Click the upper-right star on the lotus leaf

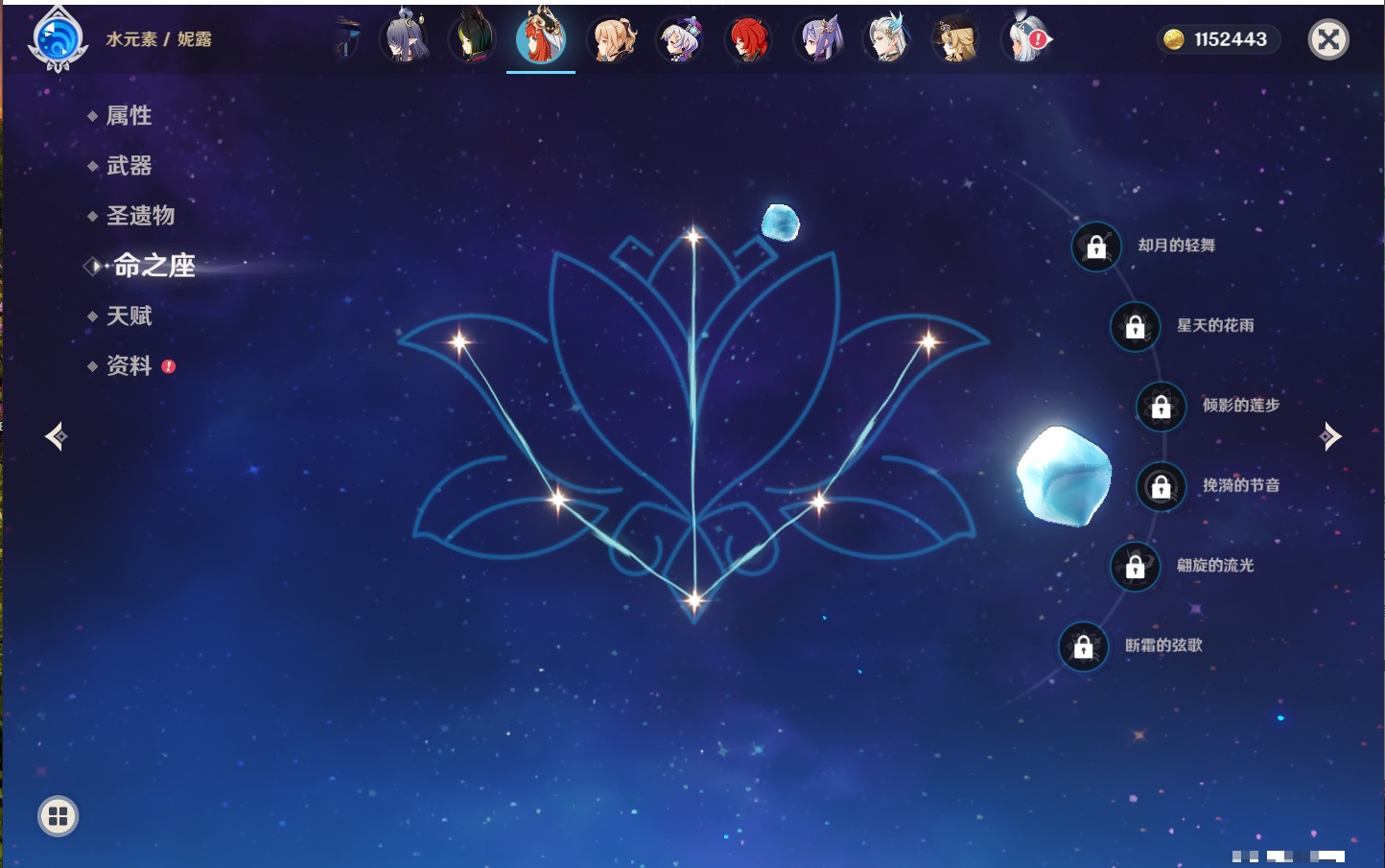pyautogui.click(x=928, y=341)
